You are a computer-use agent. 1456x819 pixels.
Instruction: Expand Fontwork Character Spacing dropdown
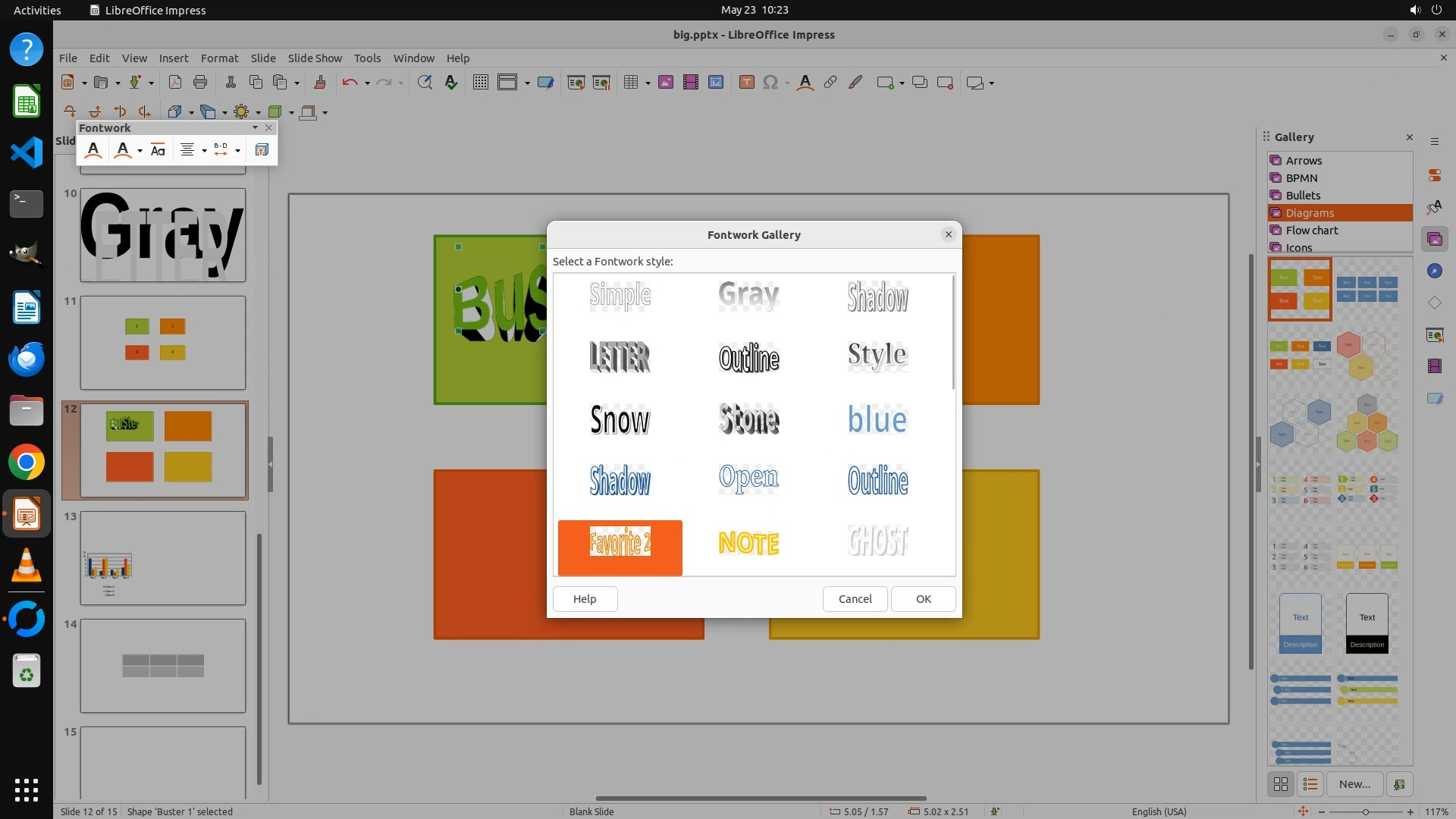tap(237, 150)
